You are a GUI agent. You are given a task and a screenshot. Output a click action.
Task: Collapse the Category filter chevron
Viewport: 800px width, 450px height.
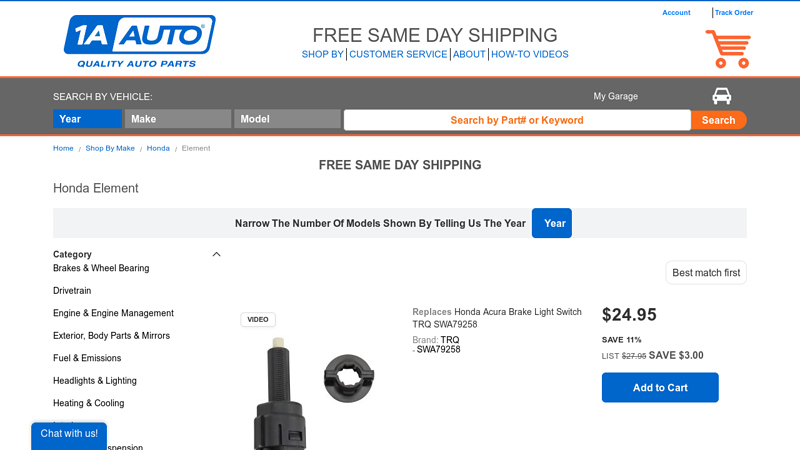click(x=216, y=254)
